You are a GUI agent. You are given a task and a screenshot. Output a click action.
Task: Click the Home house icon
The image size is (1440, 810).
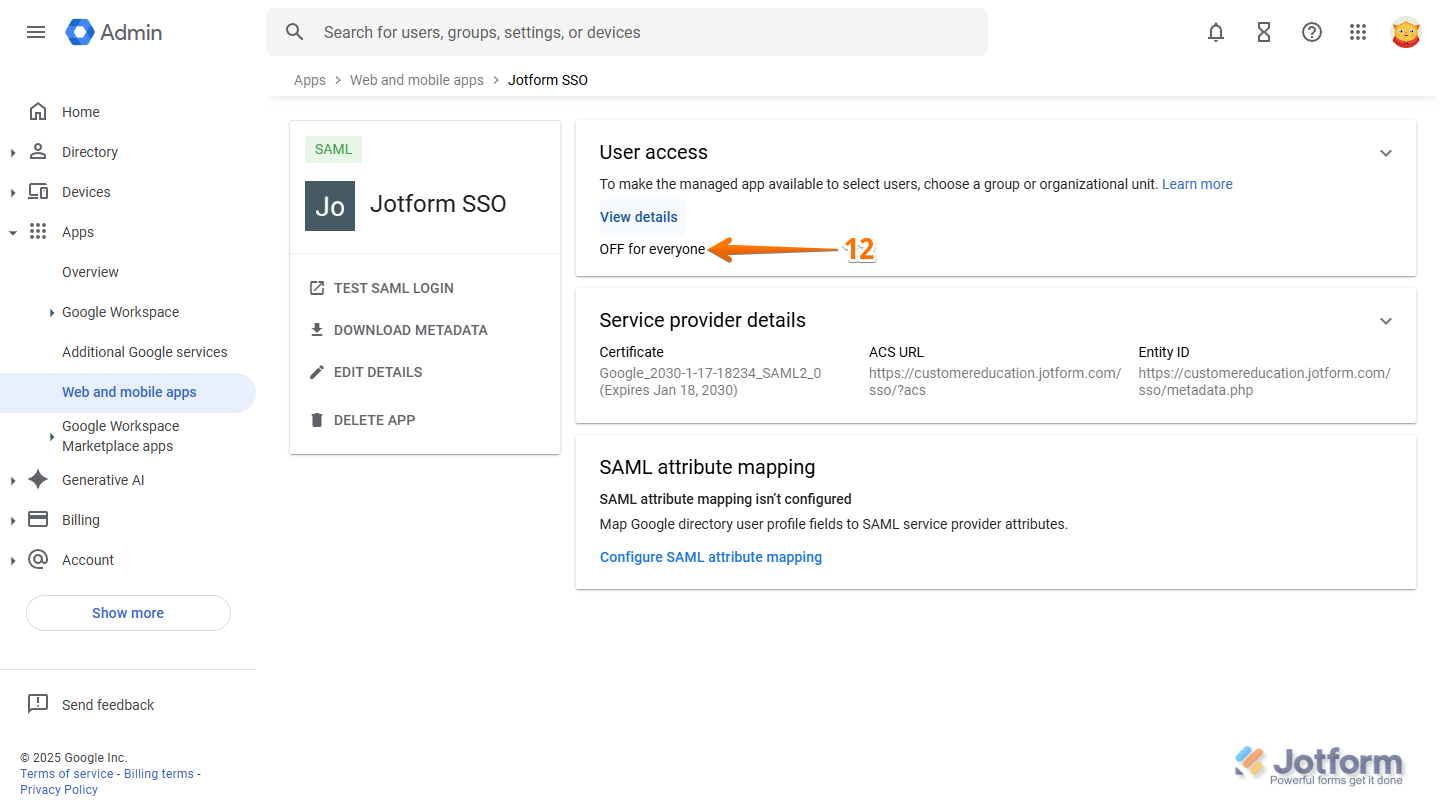pyautogui.click(x=38, y=111)
